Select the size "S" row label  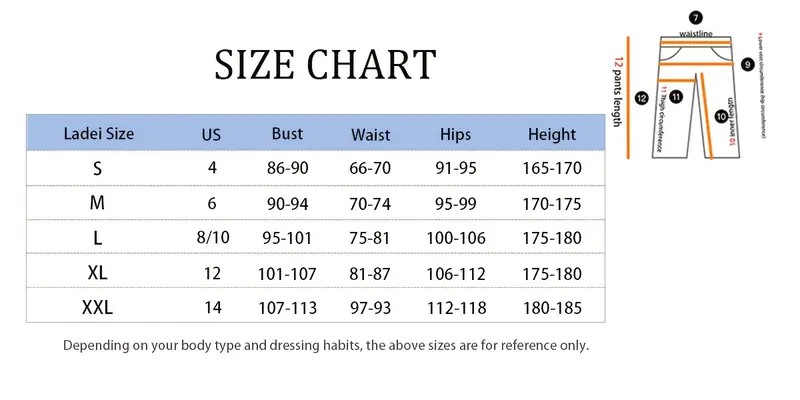click(x=97, y=168)
